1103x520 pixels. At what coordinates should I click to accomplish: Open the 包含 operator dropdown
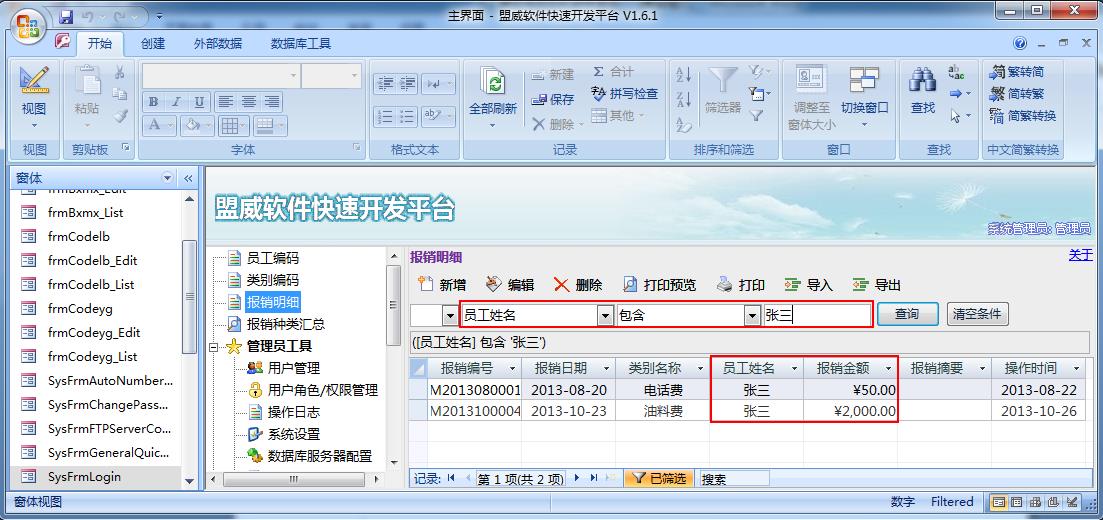pyautogui.click(x=753, y=315)
